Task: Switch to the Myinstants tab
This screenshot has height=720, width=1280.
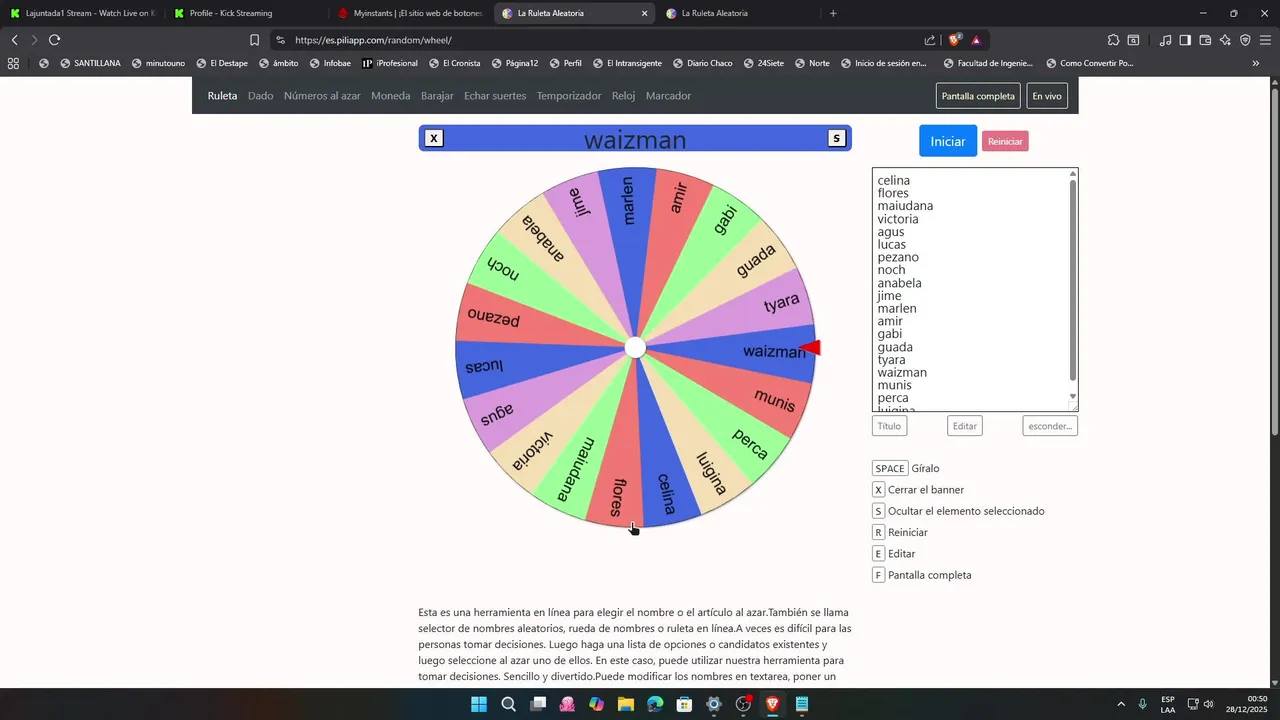Action: pos(409,13)
